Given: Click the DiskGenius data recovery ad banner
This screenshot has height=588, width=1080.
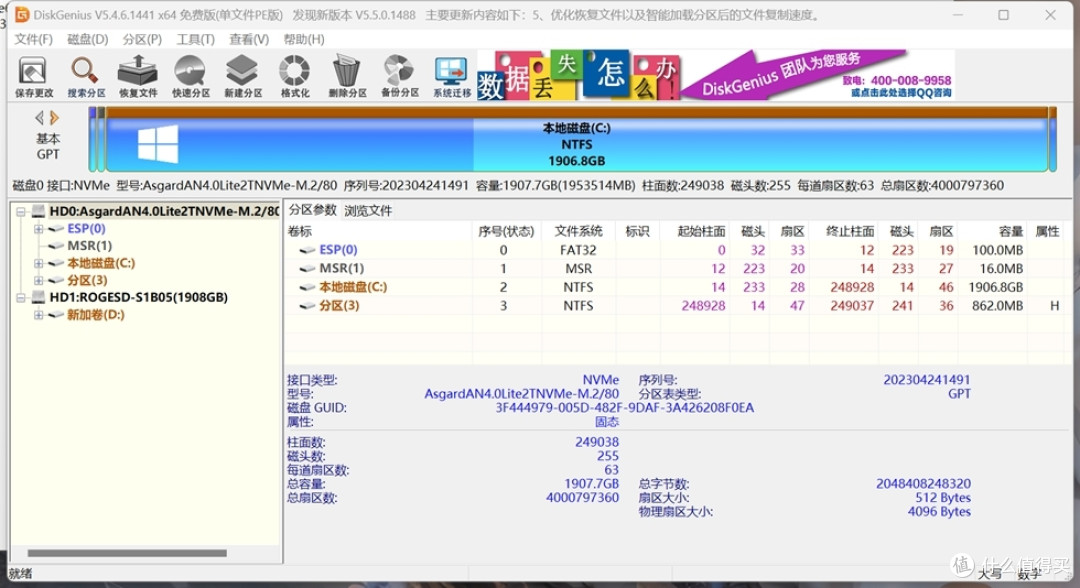Looking at the screenshot, I should [x=716, y=75].
